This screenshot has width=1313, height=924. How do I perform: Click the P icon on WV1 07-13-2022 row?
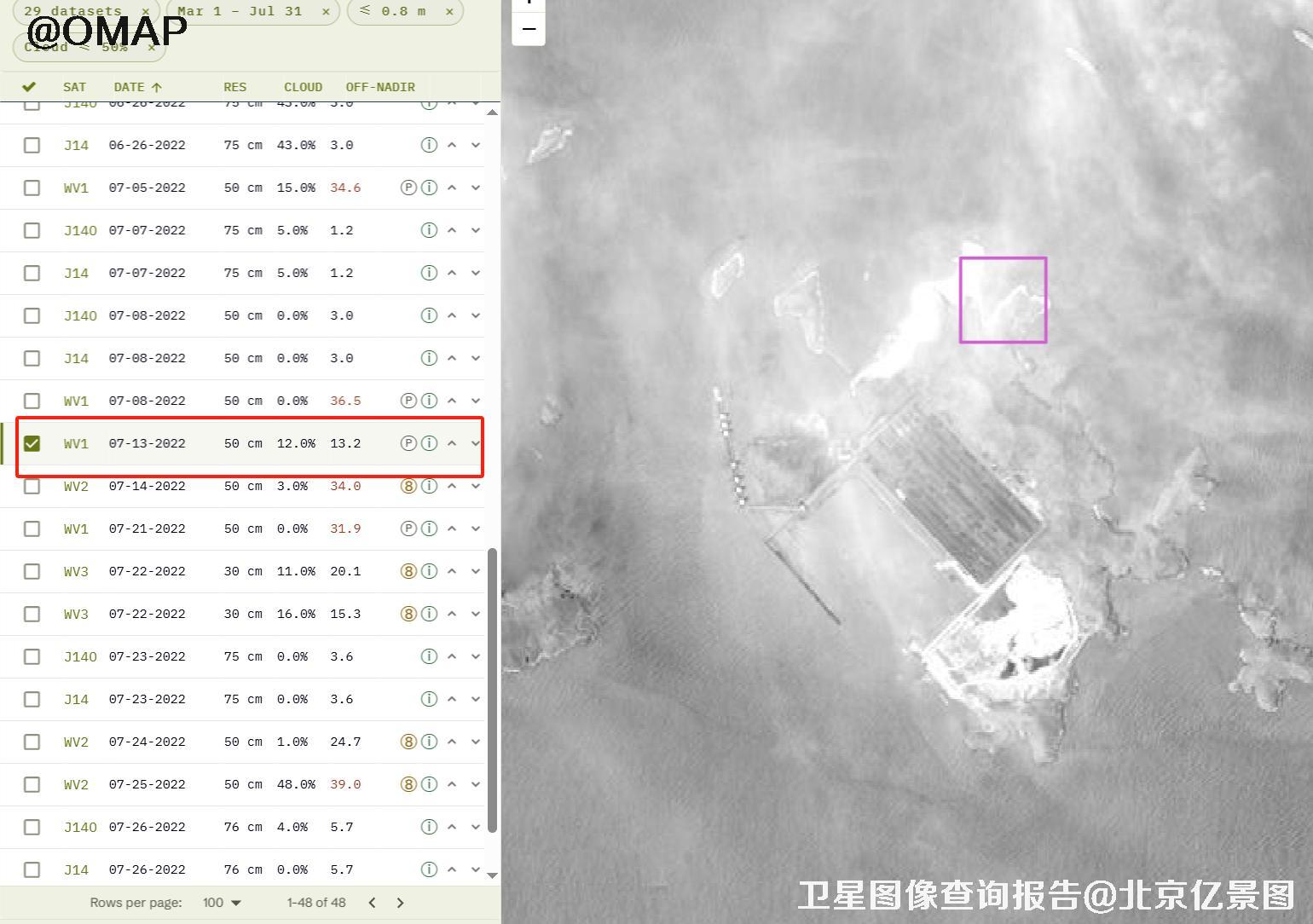[x=408, y=443]
